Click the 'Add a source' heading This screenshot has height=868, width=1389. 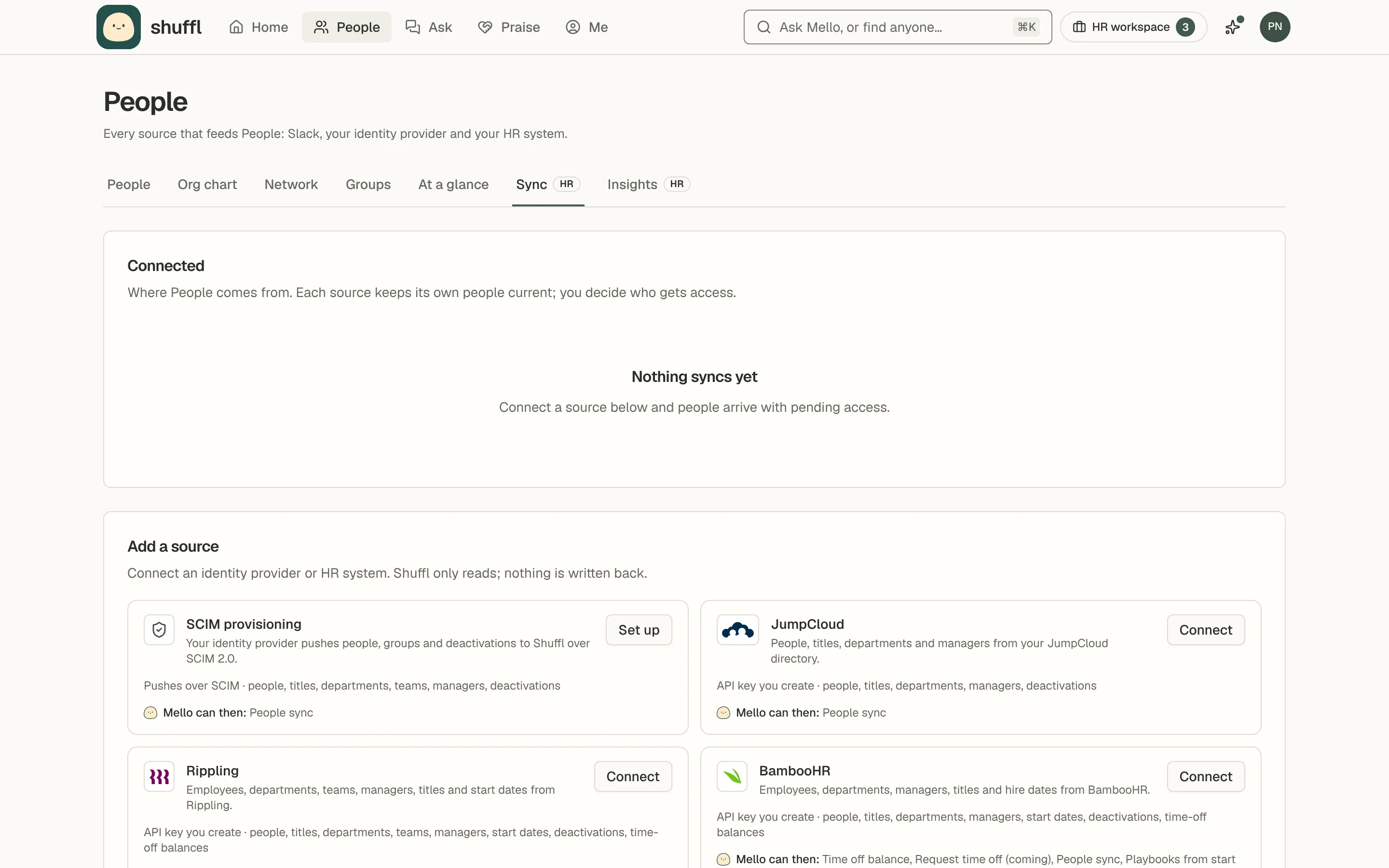[173, 546]
